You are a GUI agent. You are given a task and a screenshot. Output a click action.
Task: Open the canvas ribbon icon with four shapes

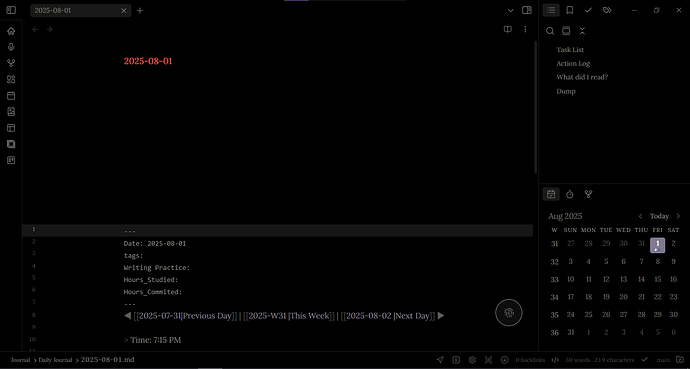11,79
